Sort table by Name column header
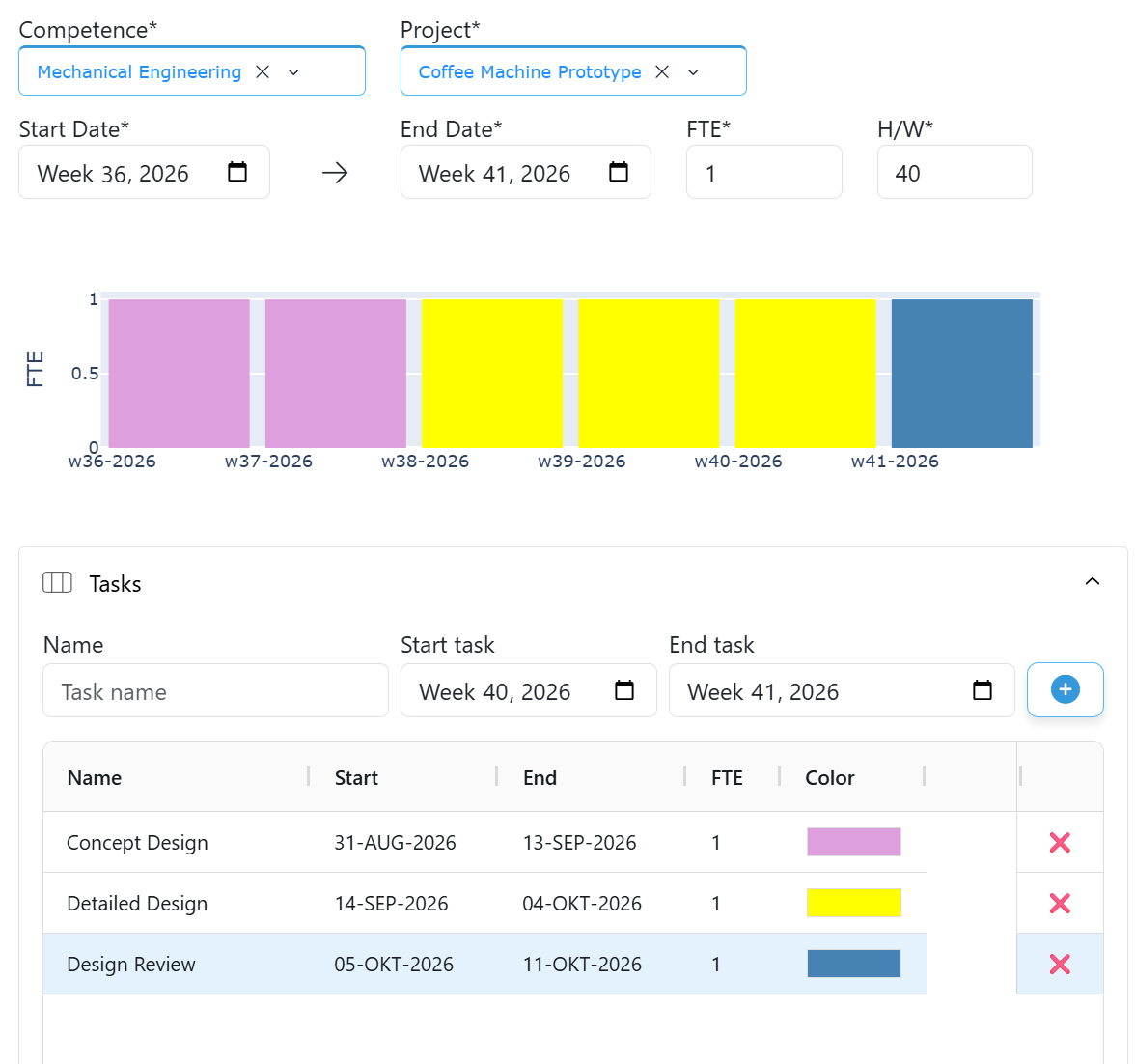Viewport: 1135px width, 1064px height. (x=95, y=778)
